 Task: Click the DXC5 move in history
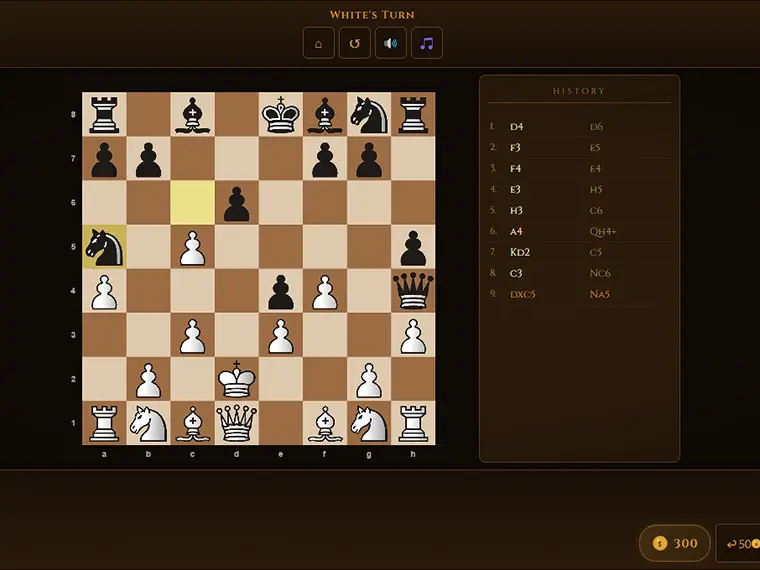(522, 294)
